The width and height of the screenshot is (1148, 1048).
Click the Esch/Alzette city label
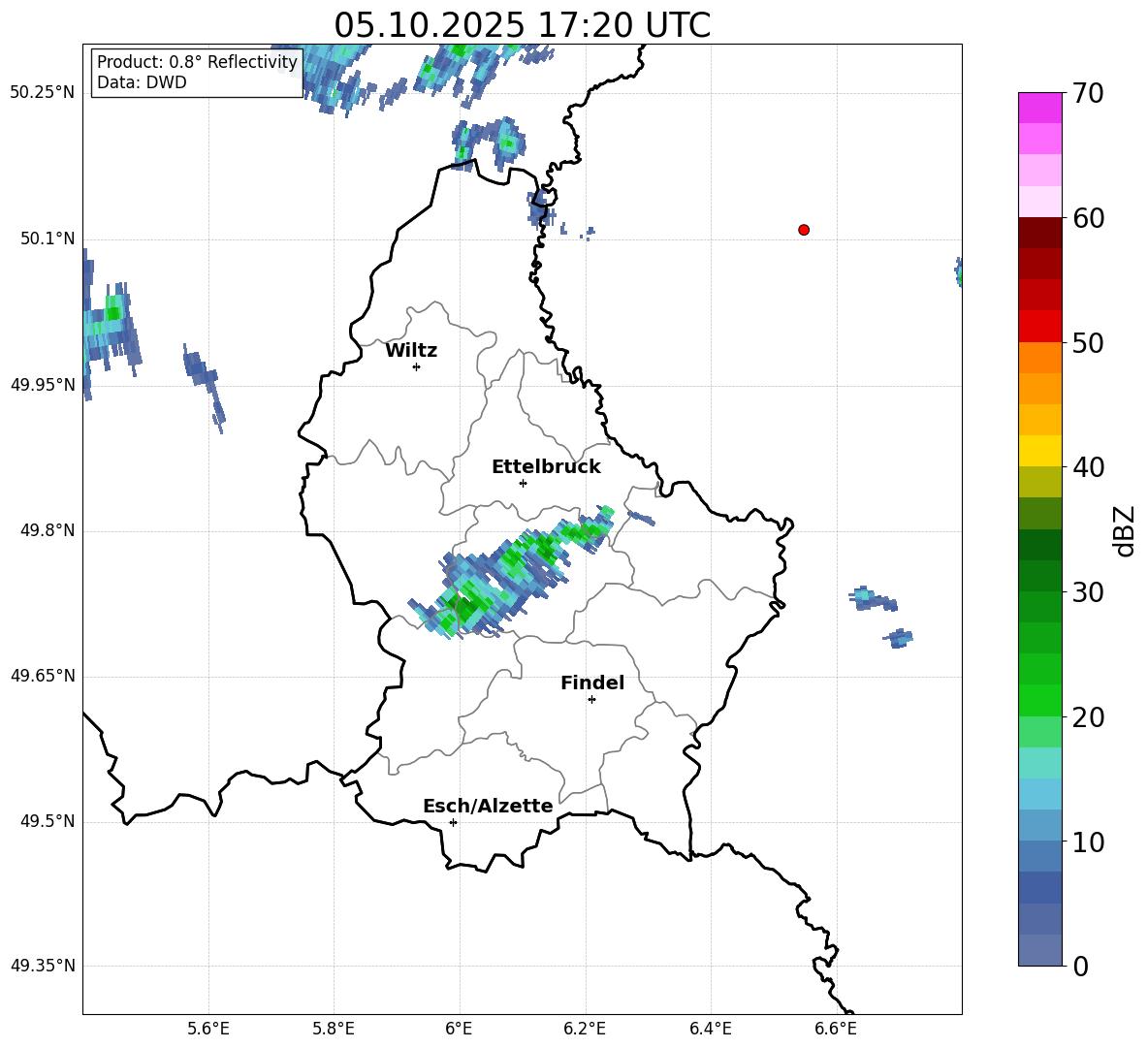coord(488,806)
